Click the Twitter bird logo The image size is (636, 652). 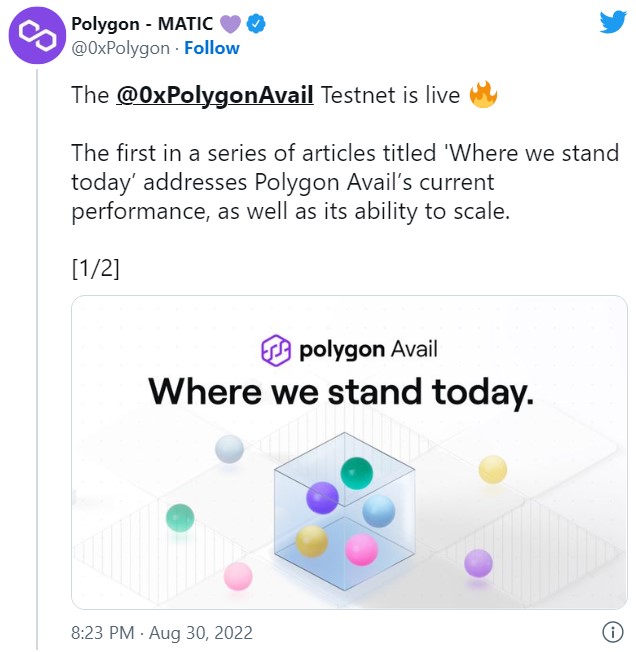612,24
